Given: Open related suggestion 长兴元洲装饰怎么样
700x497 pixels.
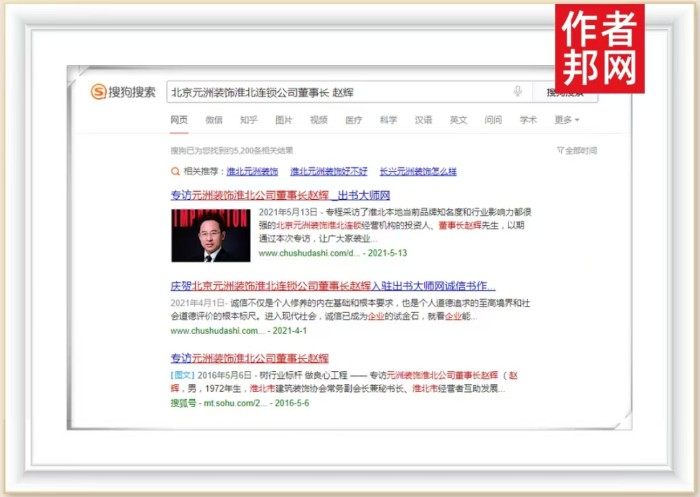Looking at the screenshot, I should [417, 172].
